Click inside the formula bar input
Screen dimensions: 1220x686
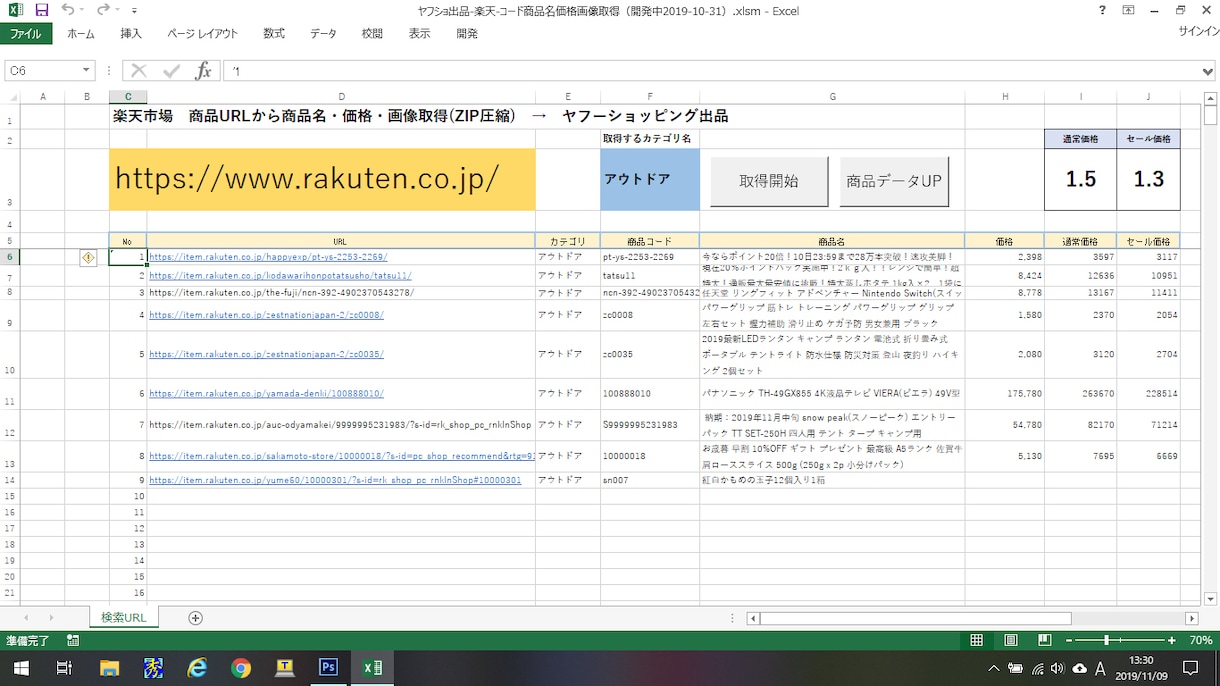710,71
